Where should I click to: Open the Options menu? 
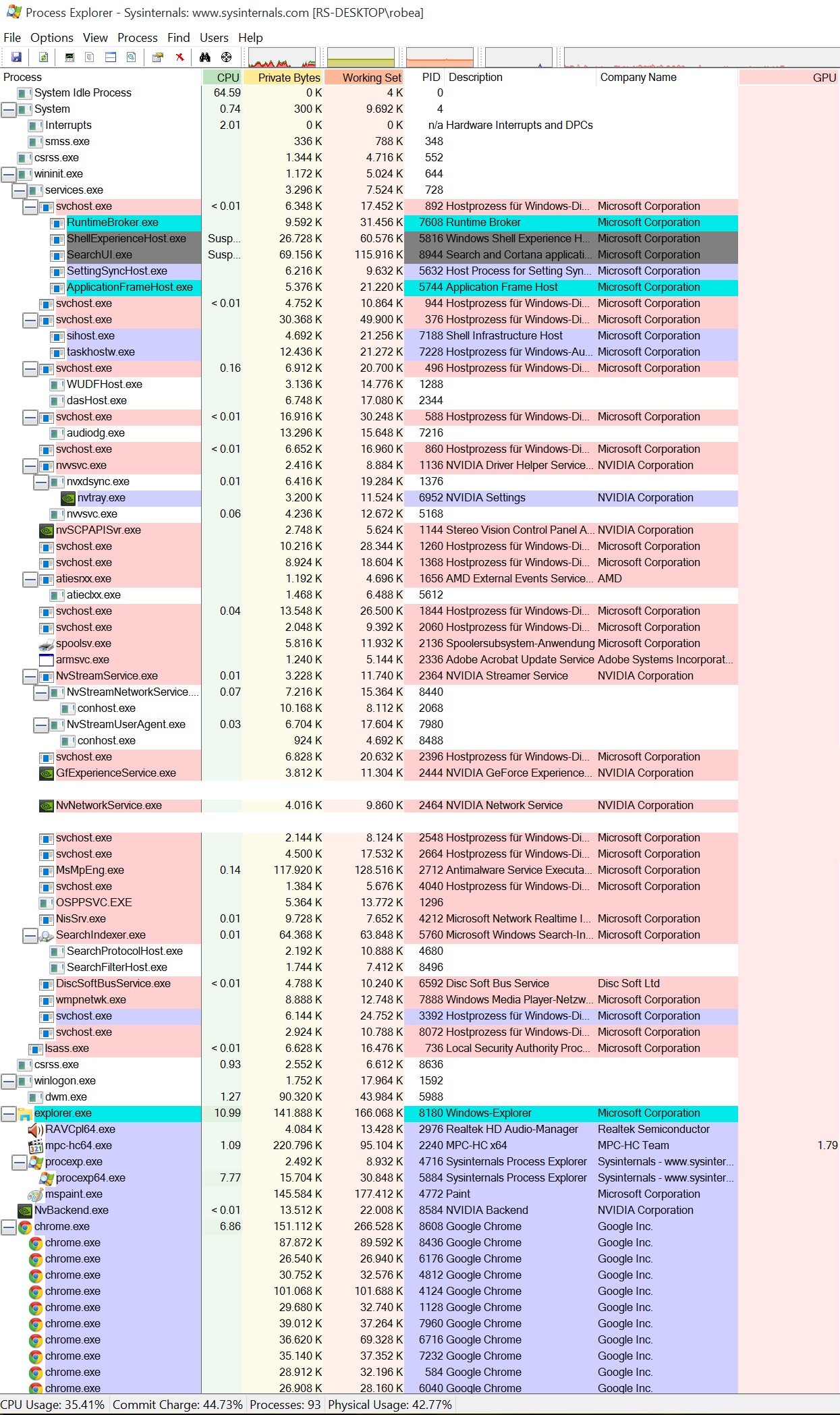point(52,38)
